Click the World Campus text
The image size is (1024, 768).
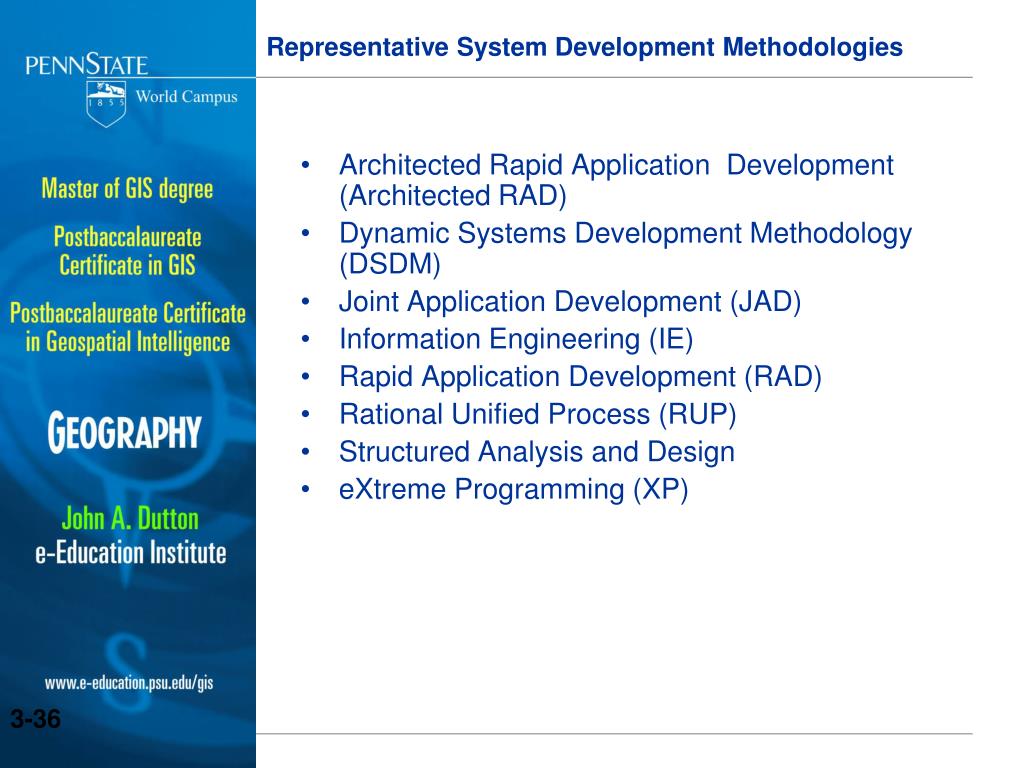187,97
